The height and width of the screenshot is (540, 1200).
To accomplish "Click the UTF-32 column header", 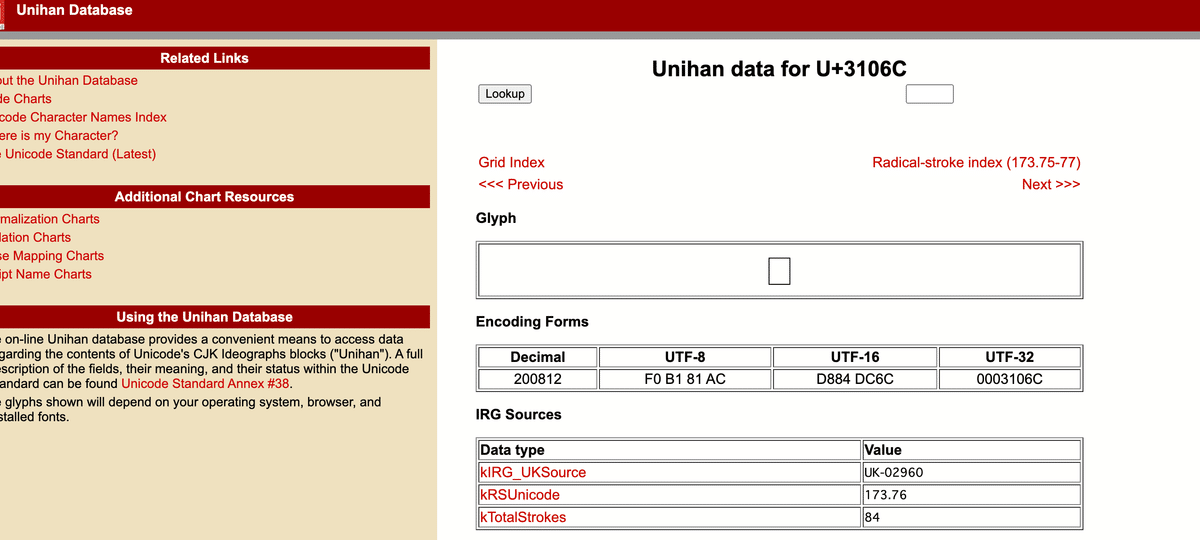I will point(1009,357).
